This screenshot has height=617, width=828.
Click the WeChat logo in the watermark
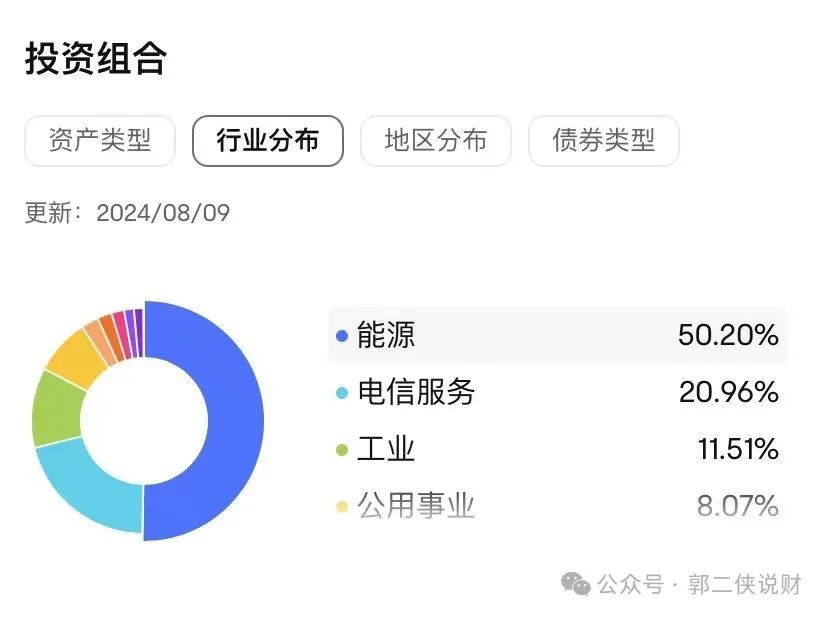(x=576, y=584)
